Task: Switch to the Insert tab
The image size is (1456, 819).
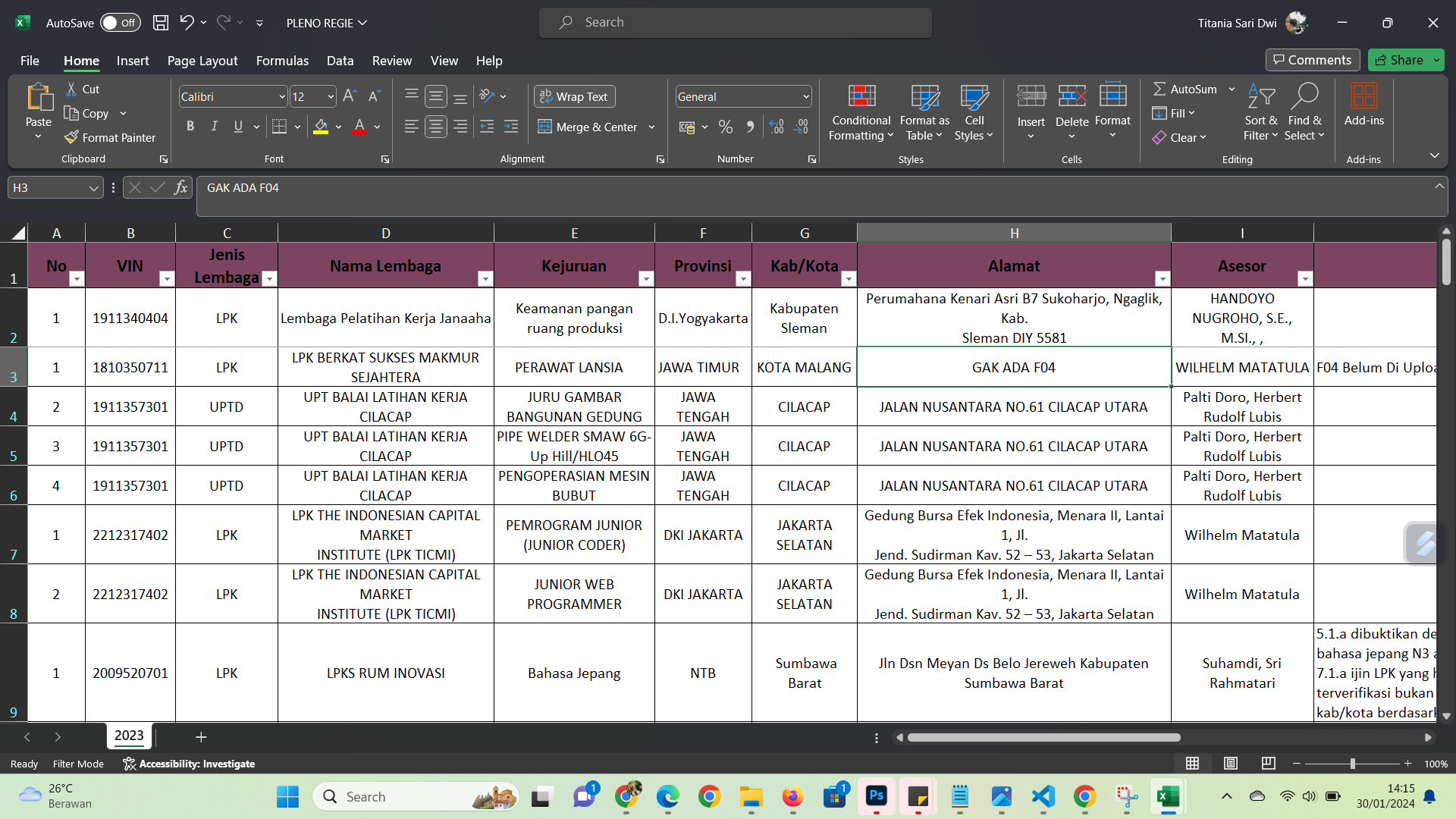Action: point(133,60)
